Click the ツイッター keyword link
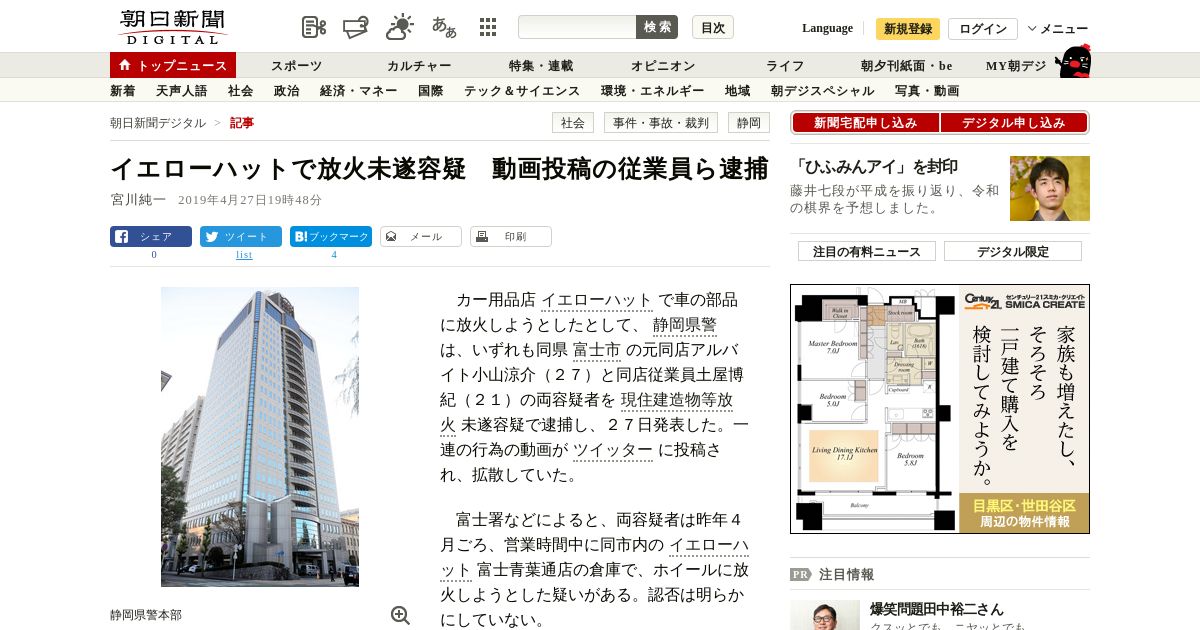Screen dimensions: 1200x630 pos(613,451)
